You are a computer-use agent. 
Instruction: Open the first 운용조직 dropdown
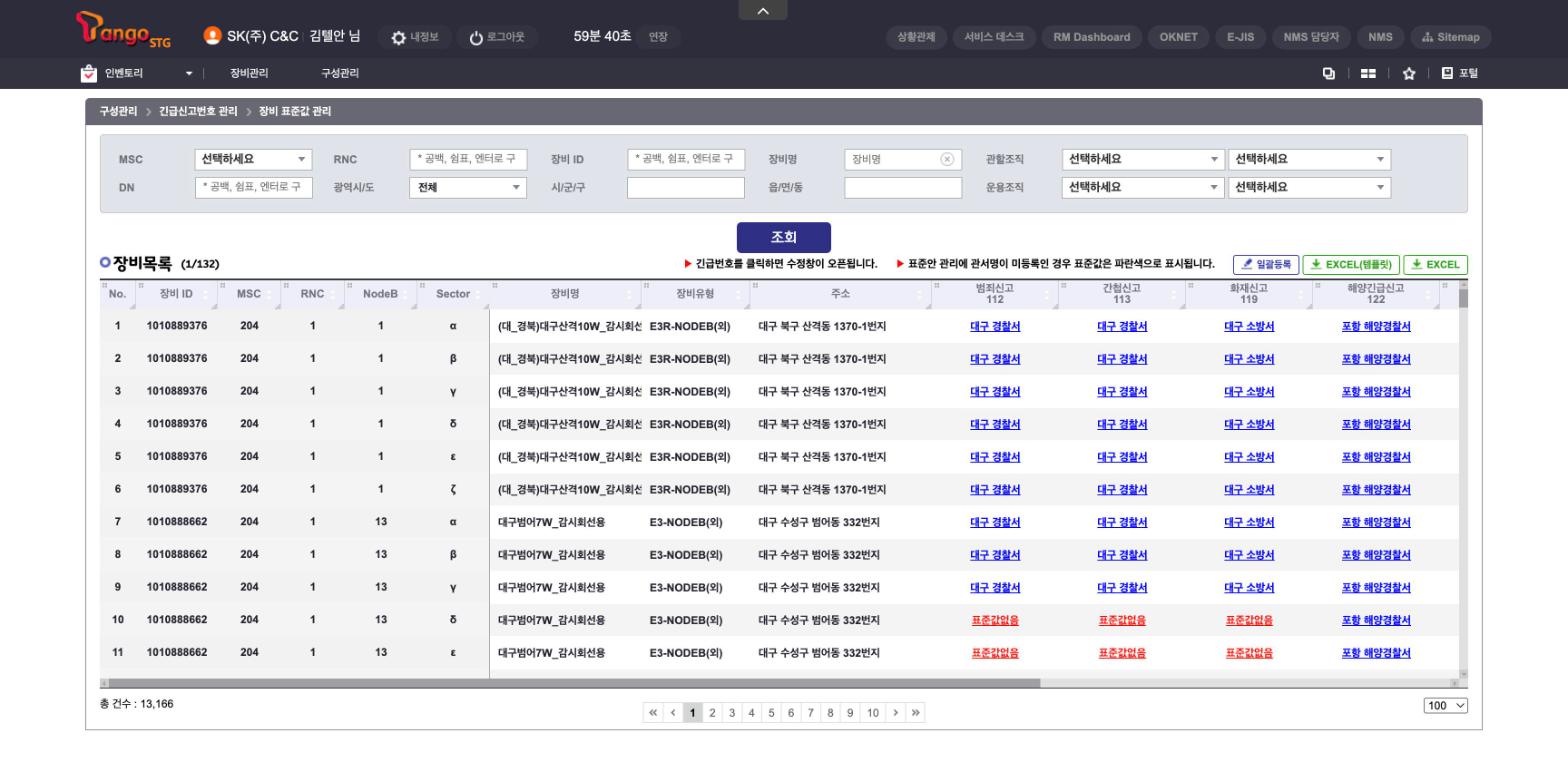[1143, 187]
